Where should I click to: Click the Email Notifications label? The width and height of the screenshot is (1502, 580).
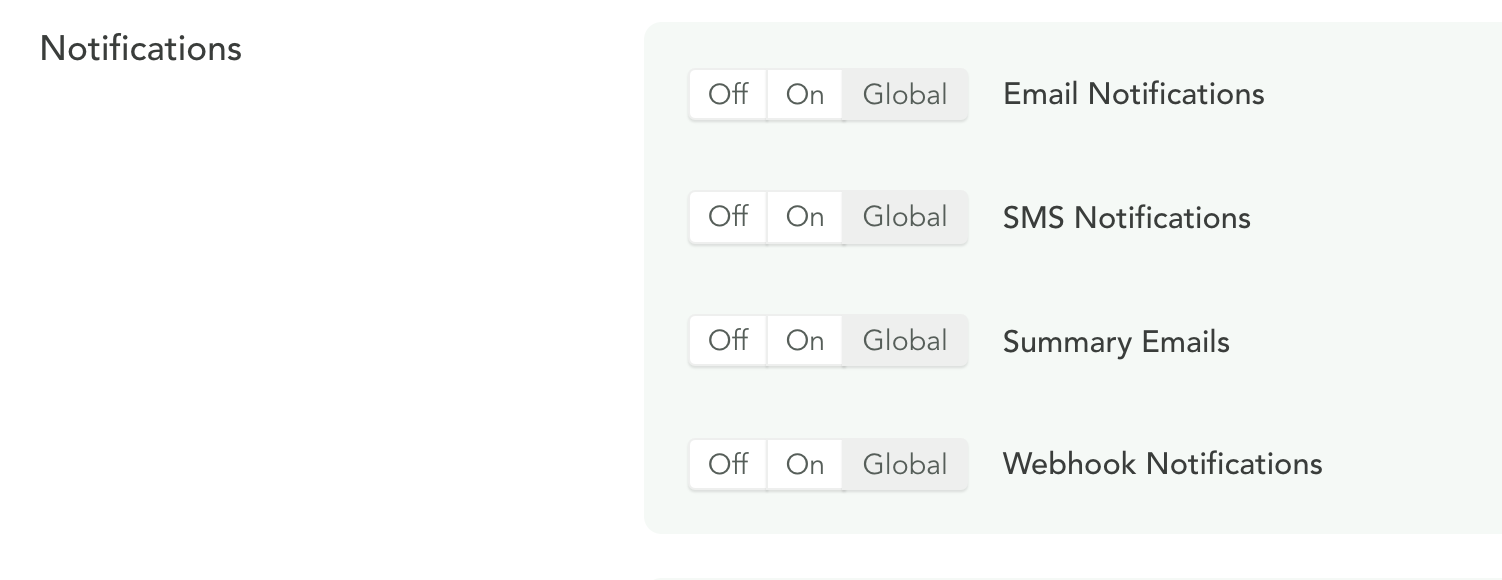pyautogui.click(x=1133, y=95)
